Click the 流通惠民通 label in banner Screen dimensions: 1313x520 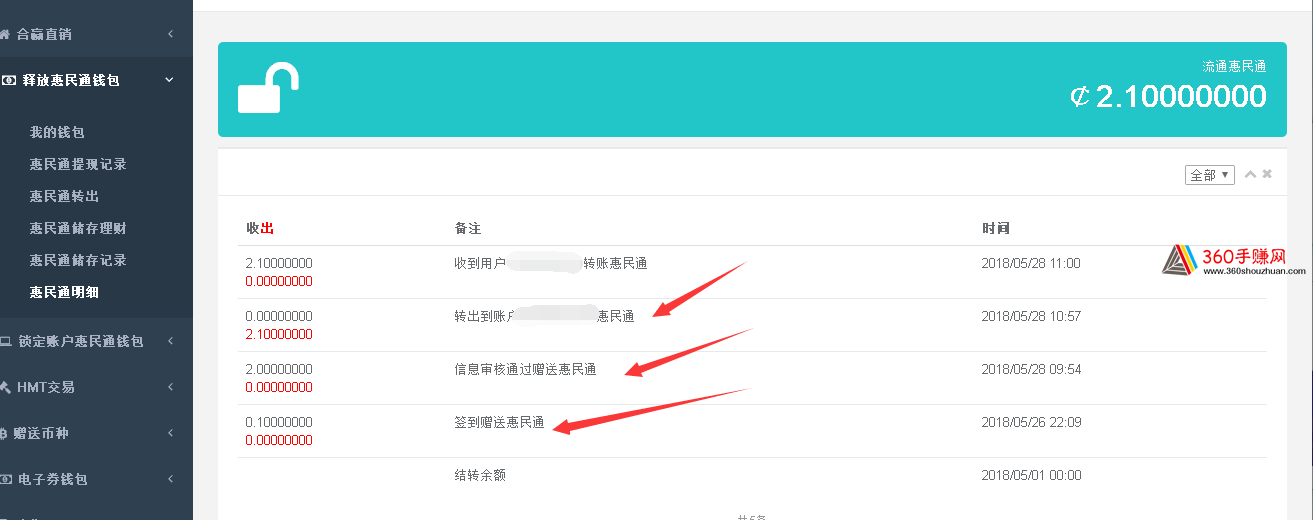[x=1234, y=66]
